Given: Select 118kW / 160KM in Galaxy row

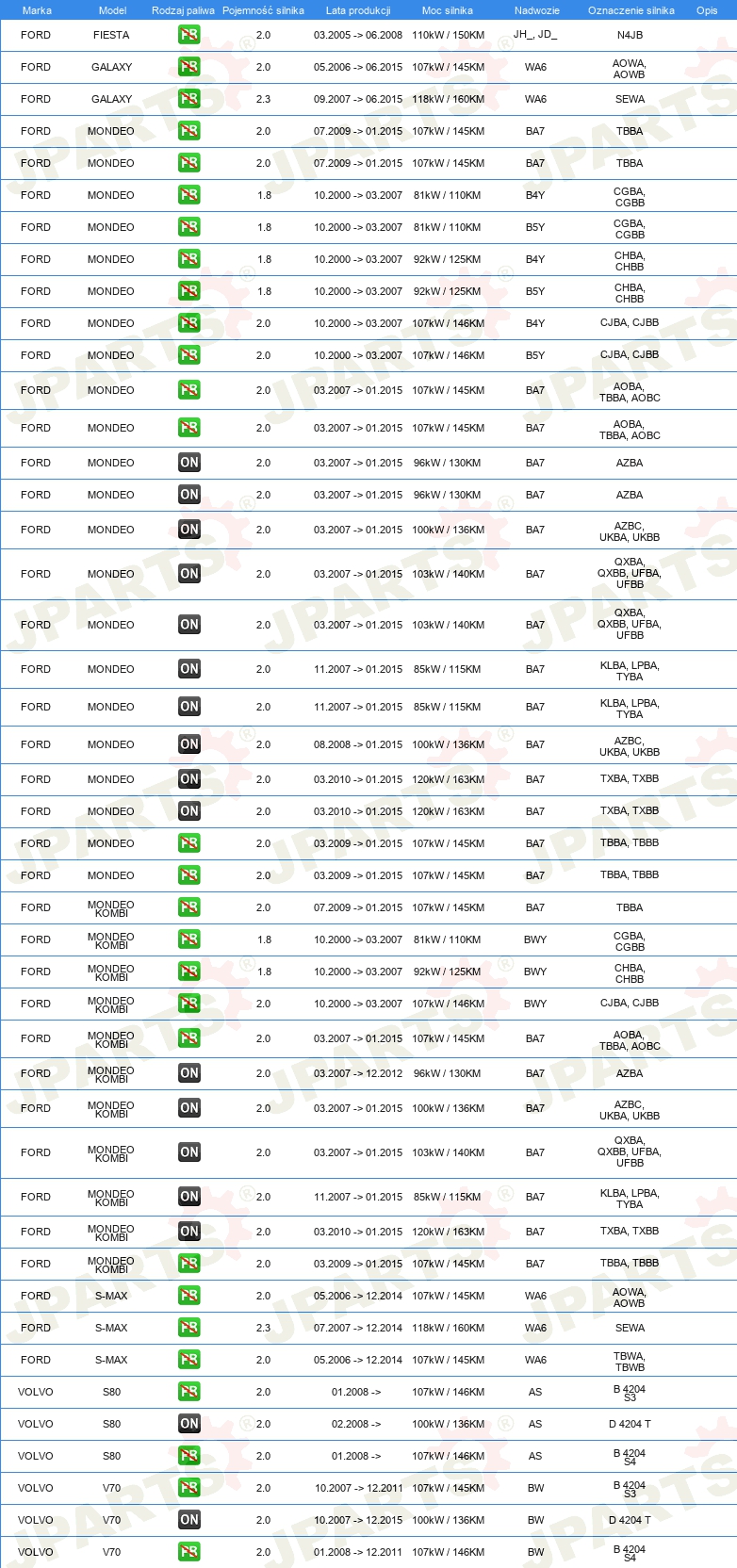Looking at the screenshot, I should point(449,99).
